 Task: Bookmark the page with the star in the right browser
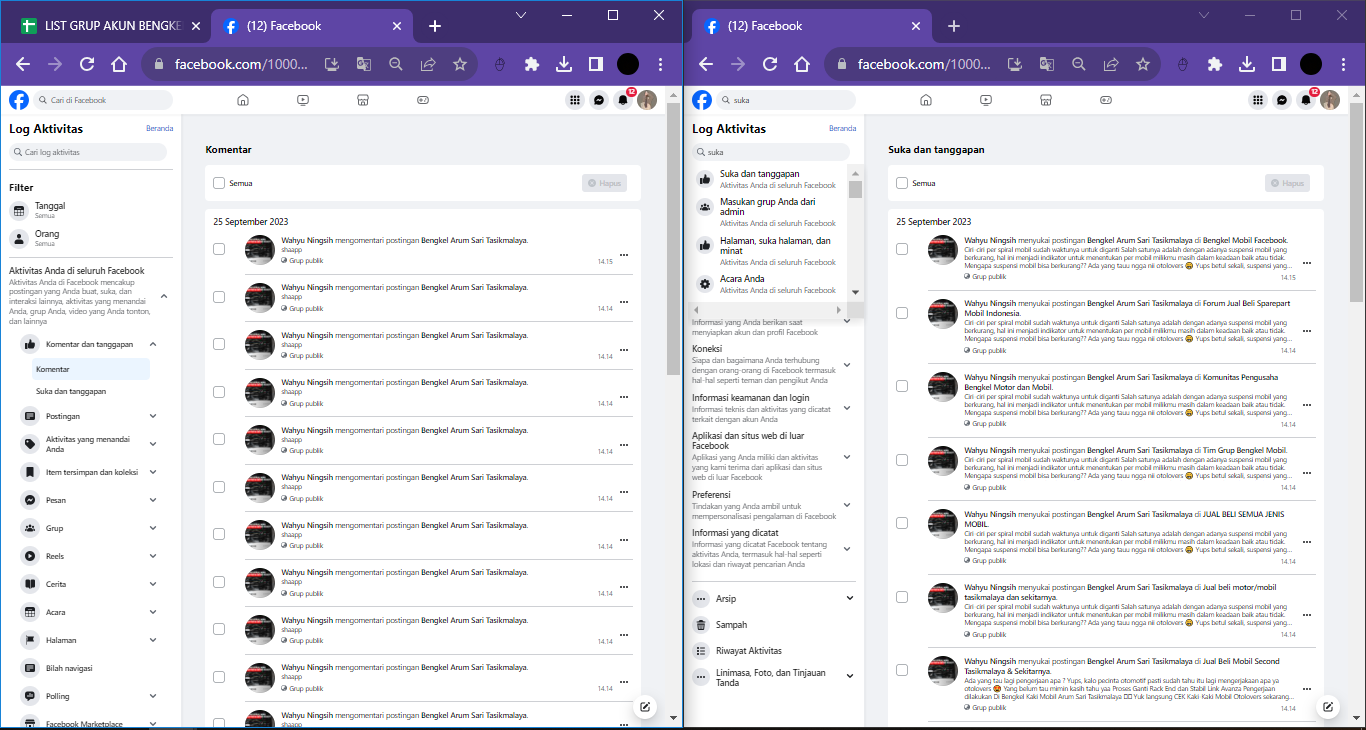click(x=1142, y=64)
